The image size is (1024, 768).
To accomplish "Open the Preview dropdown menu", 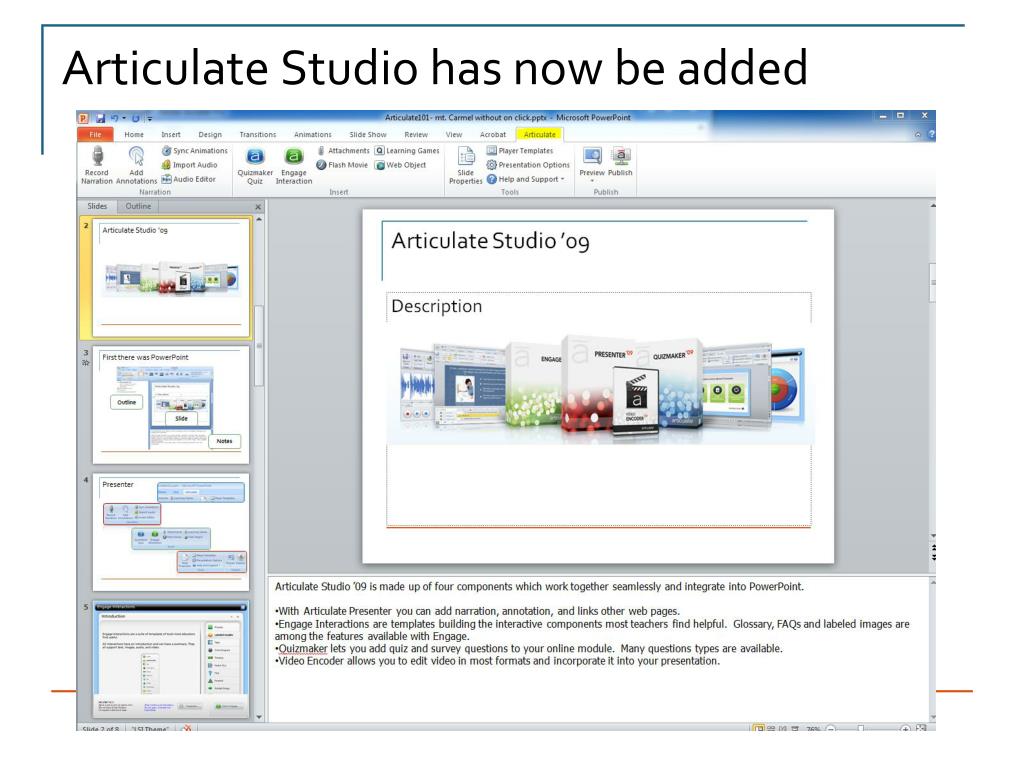I will [x=592, y=182].
